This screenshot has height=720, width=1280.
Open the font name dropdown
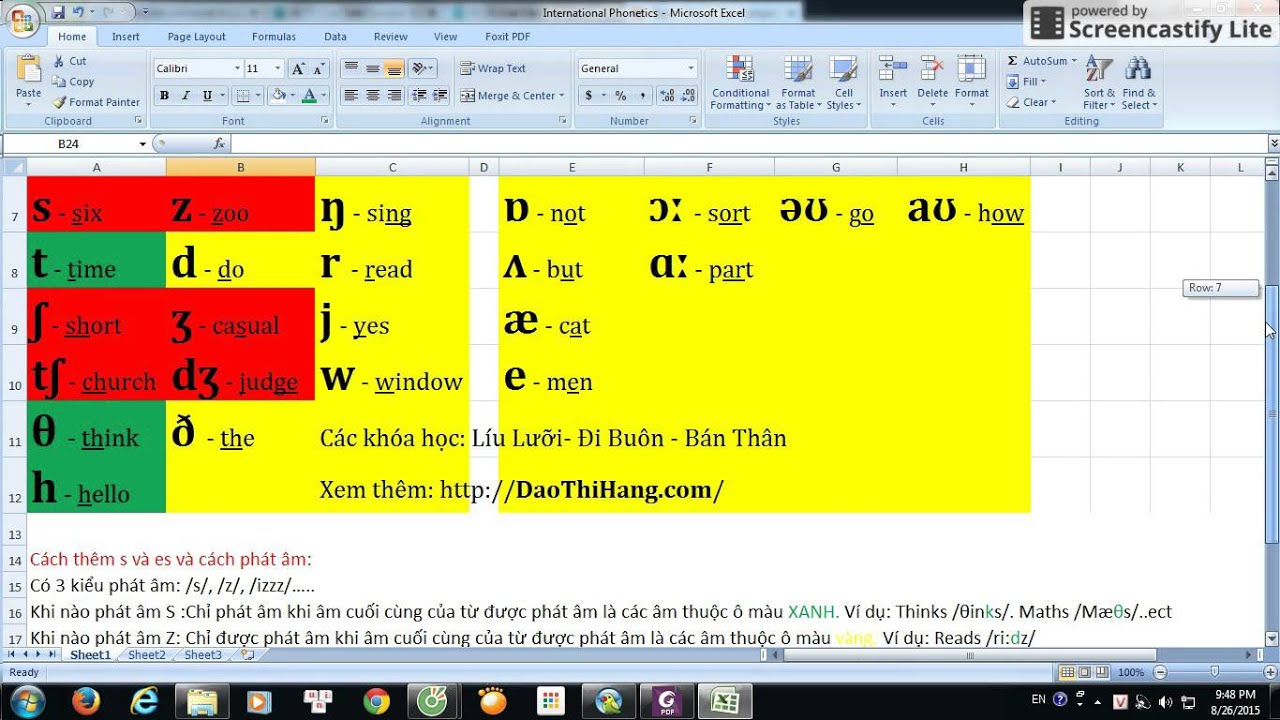point(237,69)
